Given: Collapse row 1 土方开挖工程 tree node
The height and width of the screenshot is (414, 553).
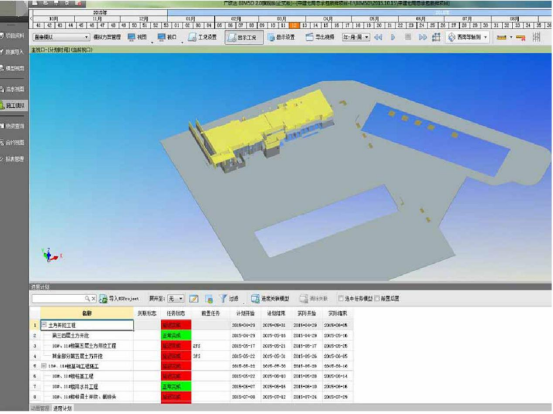Looking at the screenshot, I should [x=44, y=325].
